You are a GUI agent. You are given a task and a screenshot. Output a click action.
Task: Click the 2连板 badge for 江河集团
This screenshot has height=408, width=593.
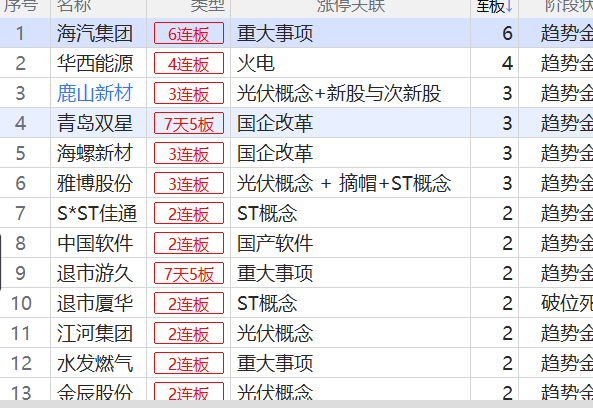[x=189, y=334]
